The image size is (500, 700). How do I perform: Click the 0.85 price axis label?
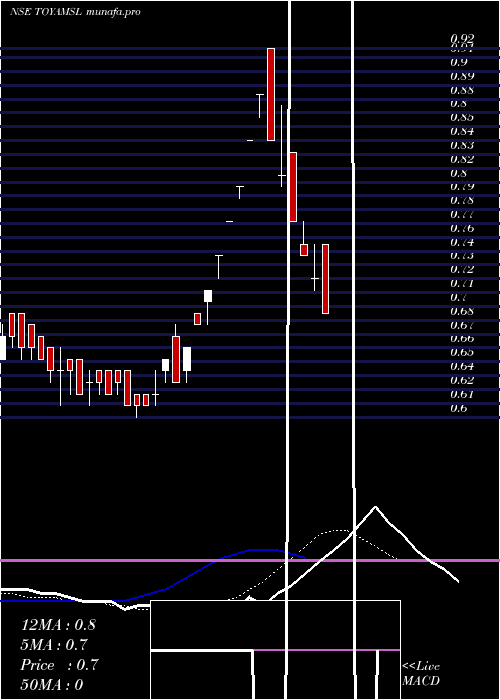pyautogui.click(x=462, y=118)
